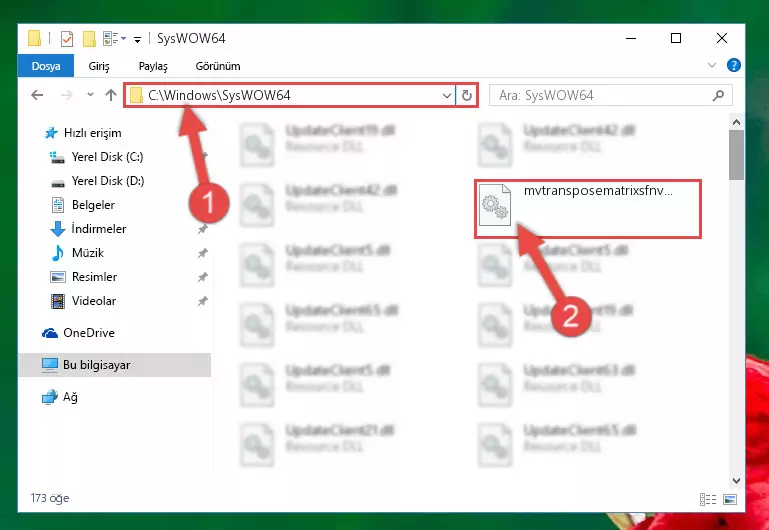Click the İndirmeler download arrow icon

point(57,229)
